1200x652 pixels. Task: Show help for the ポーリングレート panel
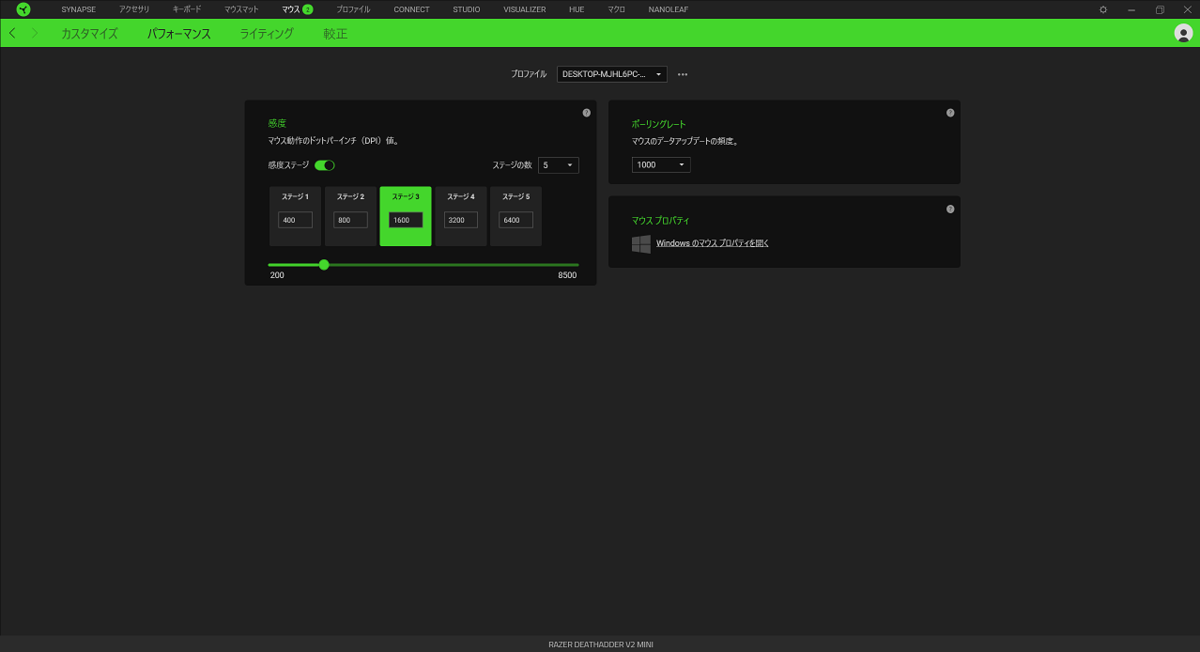[x=950, y=113]
